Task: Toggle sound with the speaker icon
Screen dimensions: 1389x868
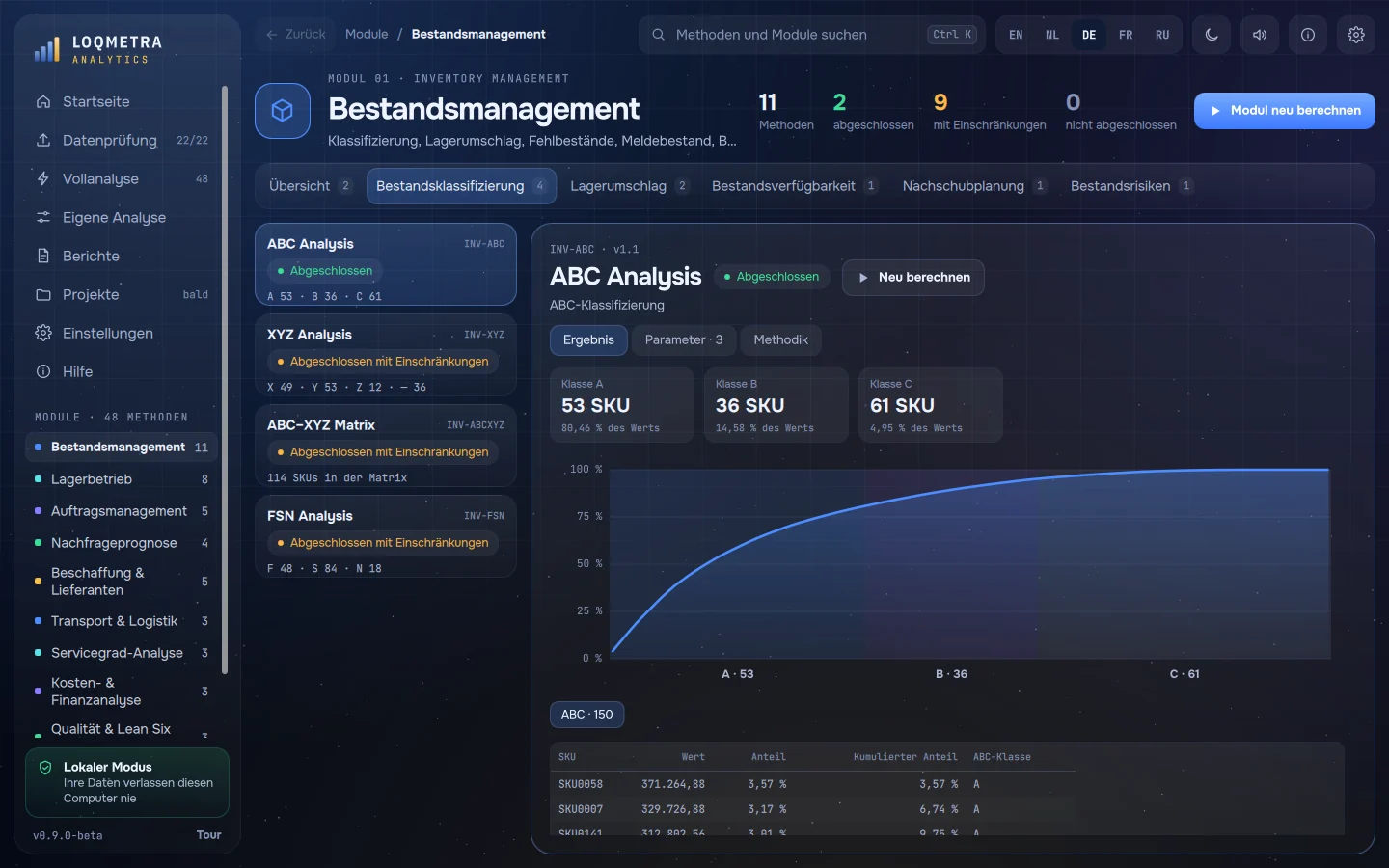Action: pos(1260,35)
